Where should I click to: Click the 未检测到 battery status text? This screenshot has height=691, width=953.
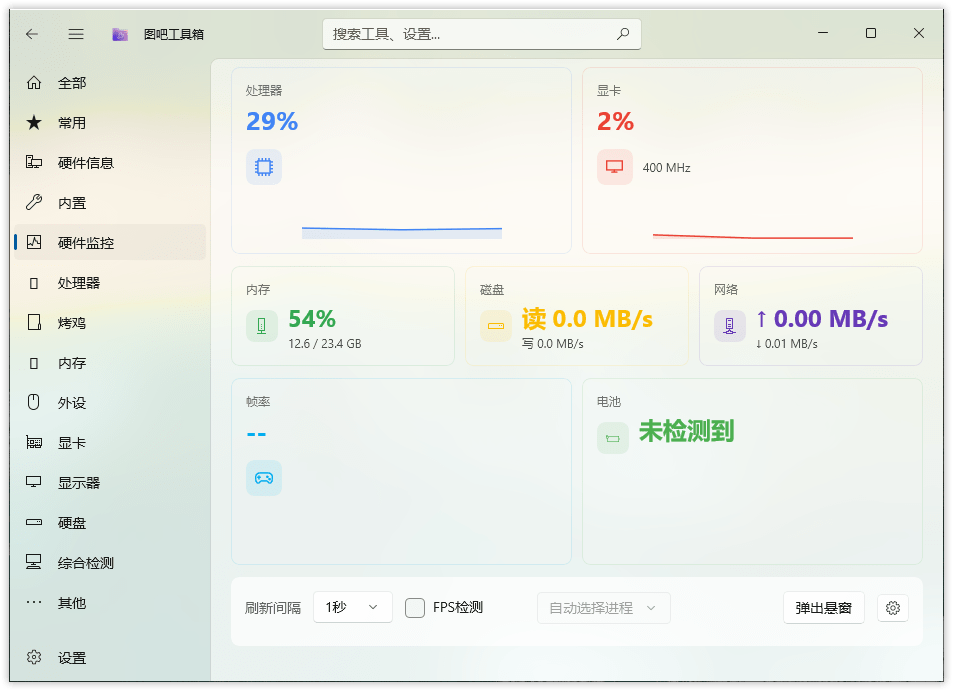coord(686,431)
